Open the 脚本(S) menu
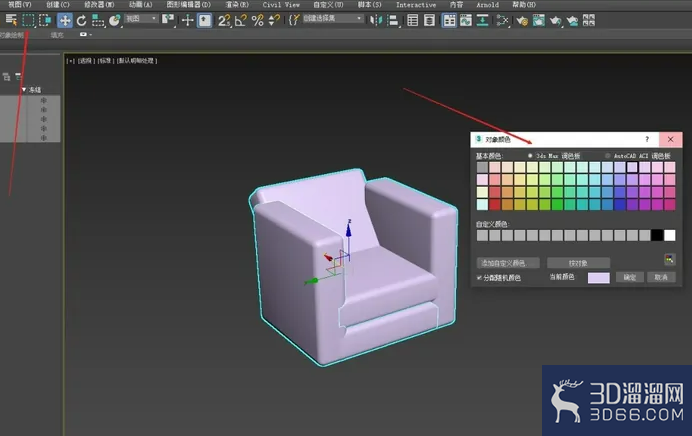Image resolution: width=692 pixels, height=436 pixels. (369, 4)
